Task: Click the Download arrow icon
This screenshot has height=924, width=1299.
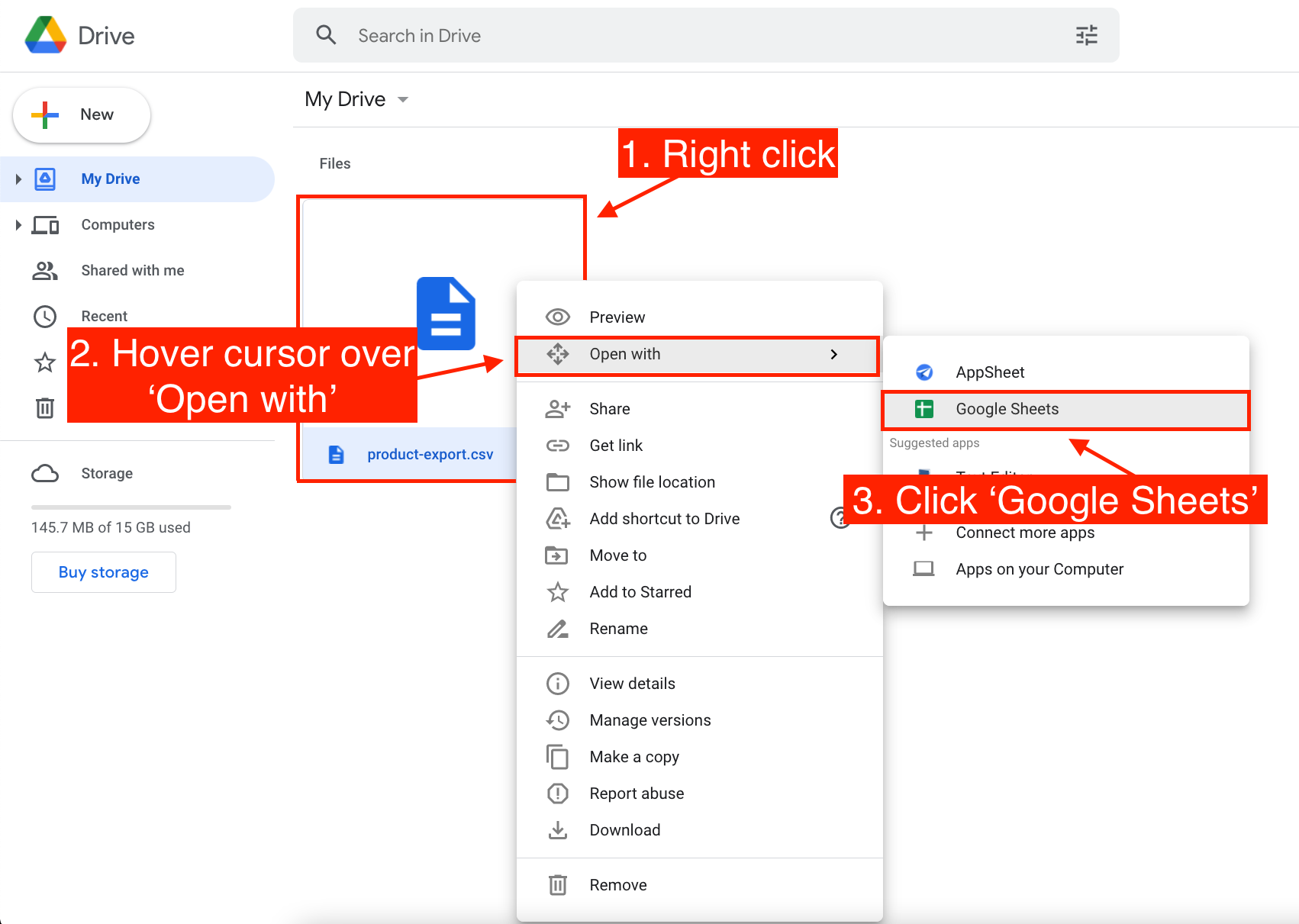Action: point(558,830)
